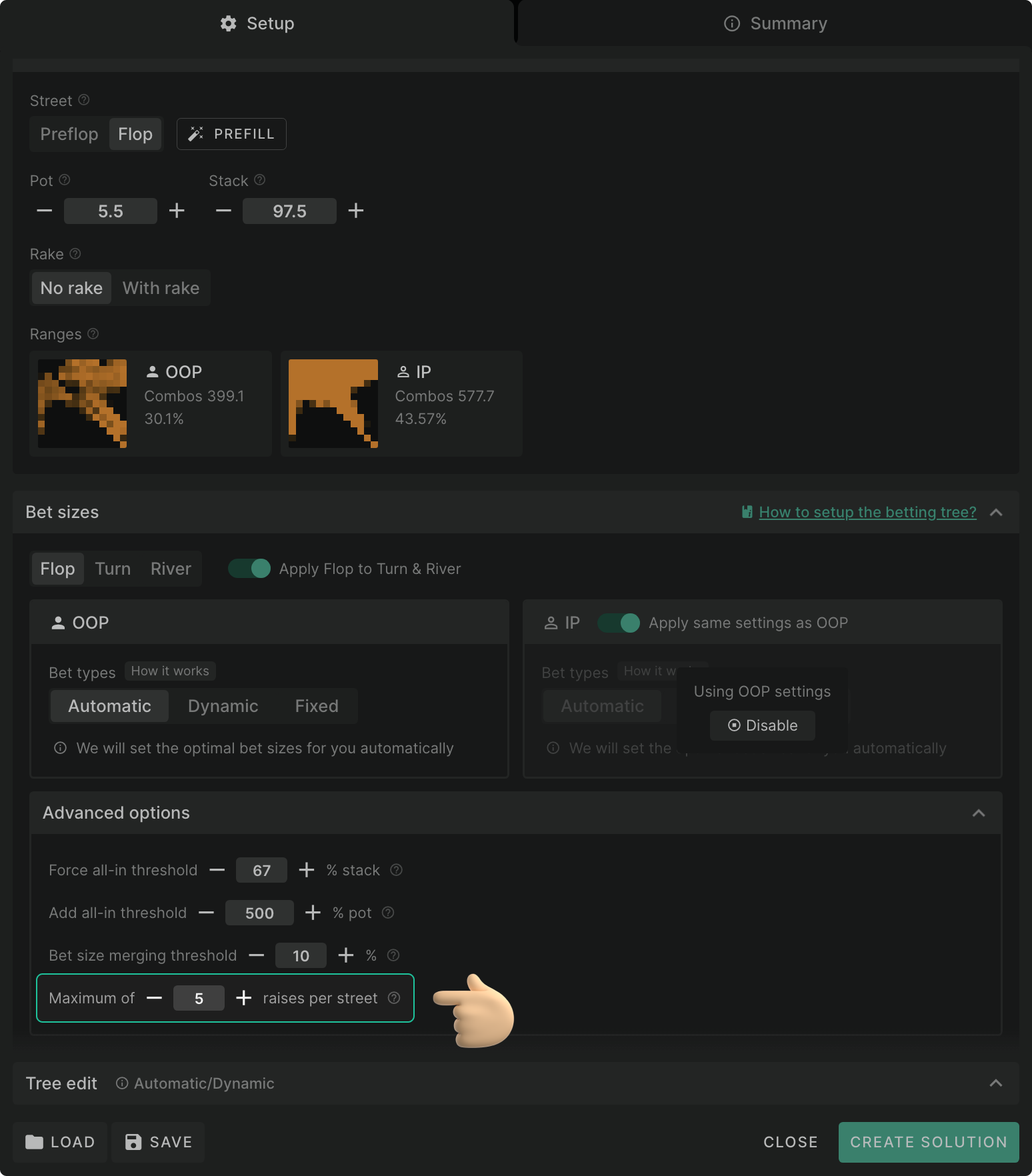Screen dimensions: 1032x1176
Task: Click the help icon after Force all-in threshold
Action: (x=396, y=870)
